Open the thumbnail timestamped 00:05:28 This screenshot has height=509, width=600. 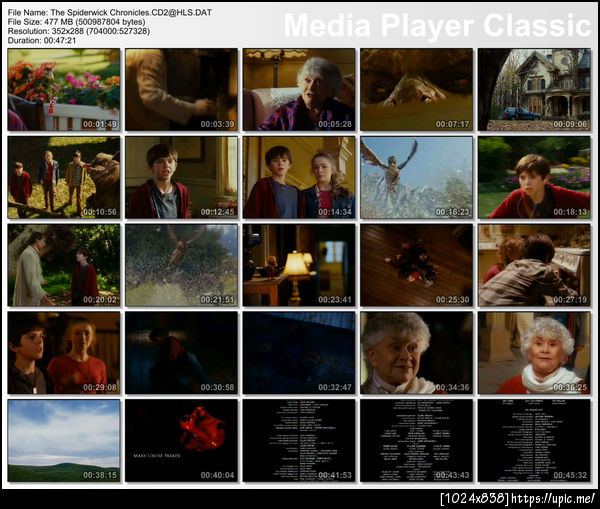pos(299,90)
